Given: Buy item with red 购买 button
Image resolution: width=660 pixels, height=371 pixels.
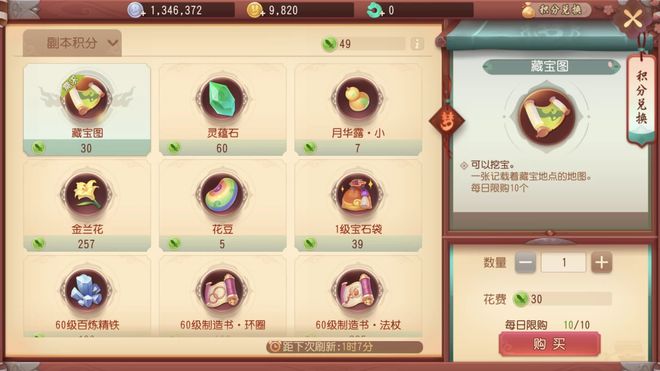Looking at the screenshot, I should [x=549, y=344].
